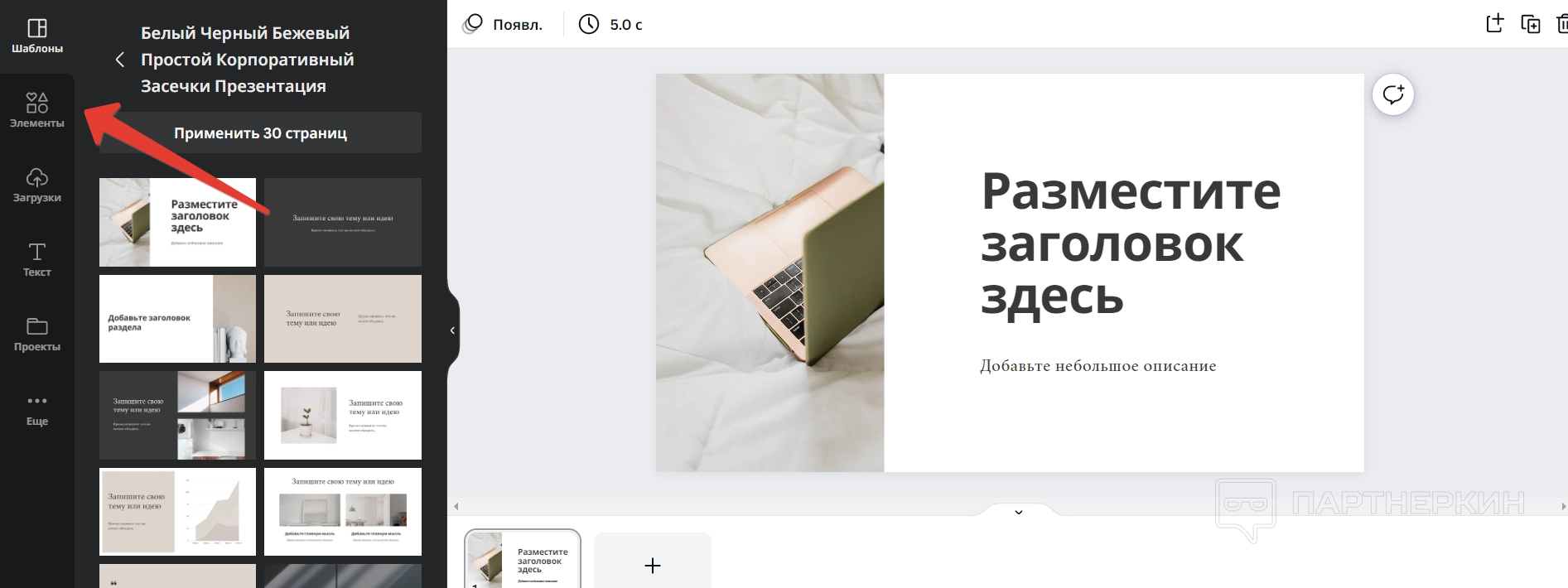Open the Текст text tab
The height and width of the screenshot is (588, 1568).
[x=36, y=260]
